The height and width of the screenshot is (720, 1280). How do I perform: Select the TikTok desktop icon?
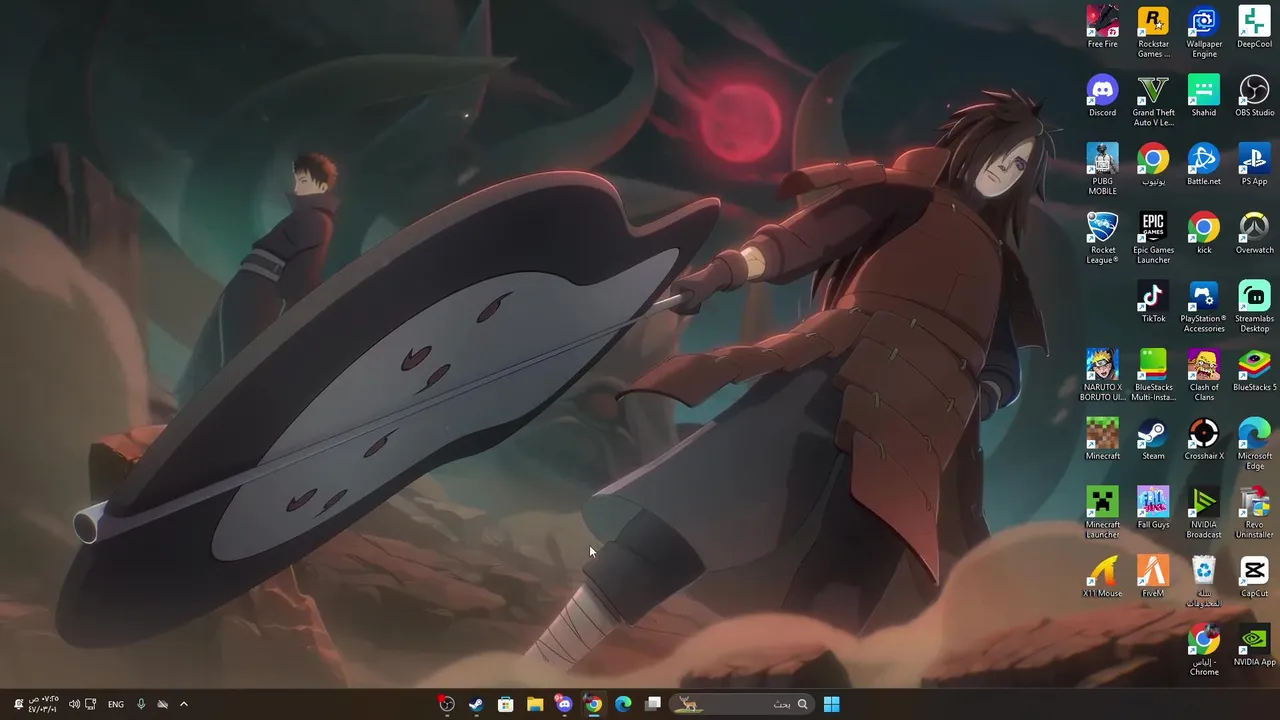(1153, 303)
